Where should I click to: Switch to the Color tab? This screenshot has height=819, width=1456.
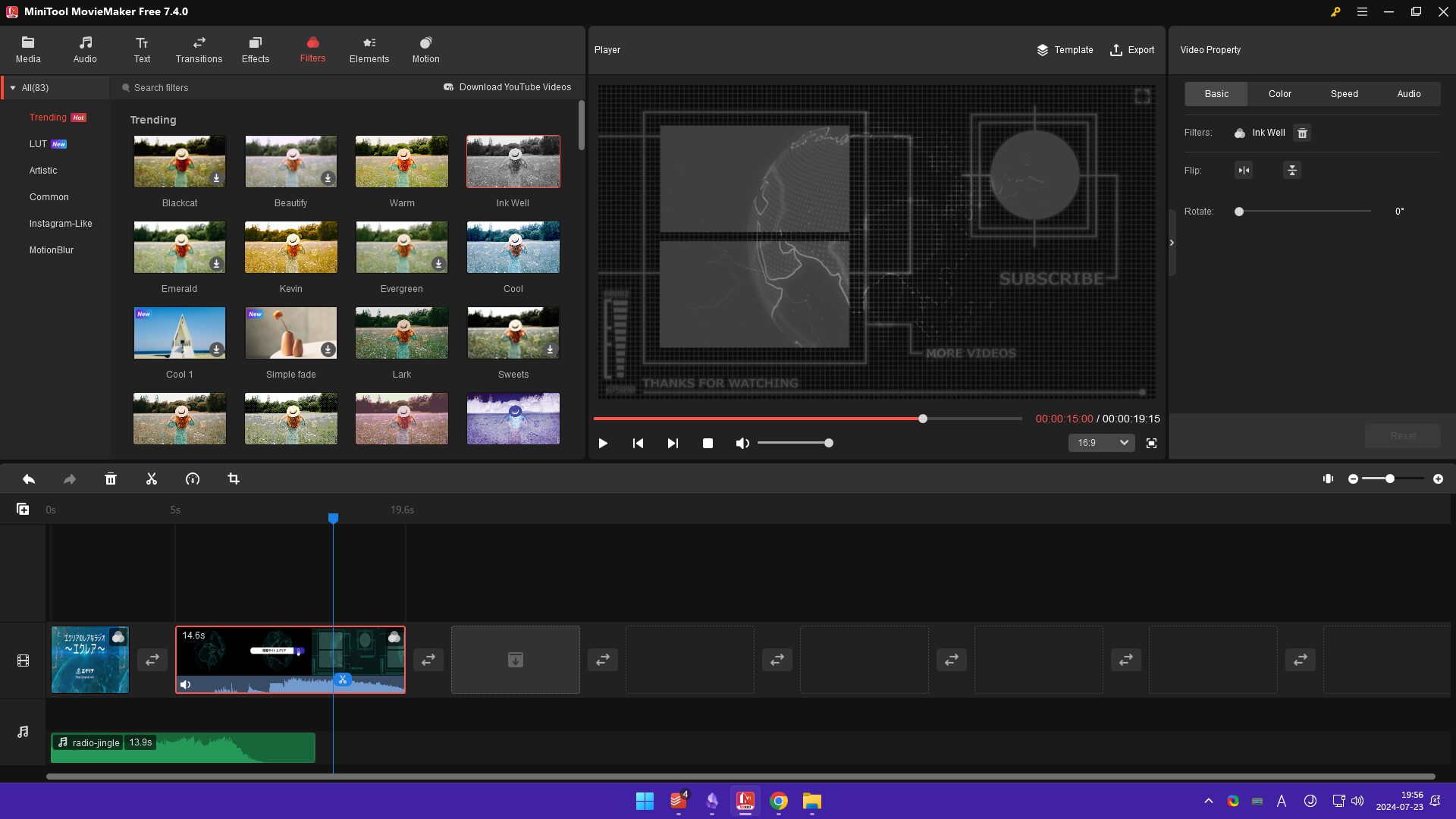tap(1279, 94)
